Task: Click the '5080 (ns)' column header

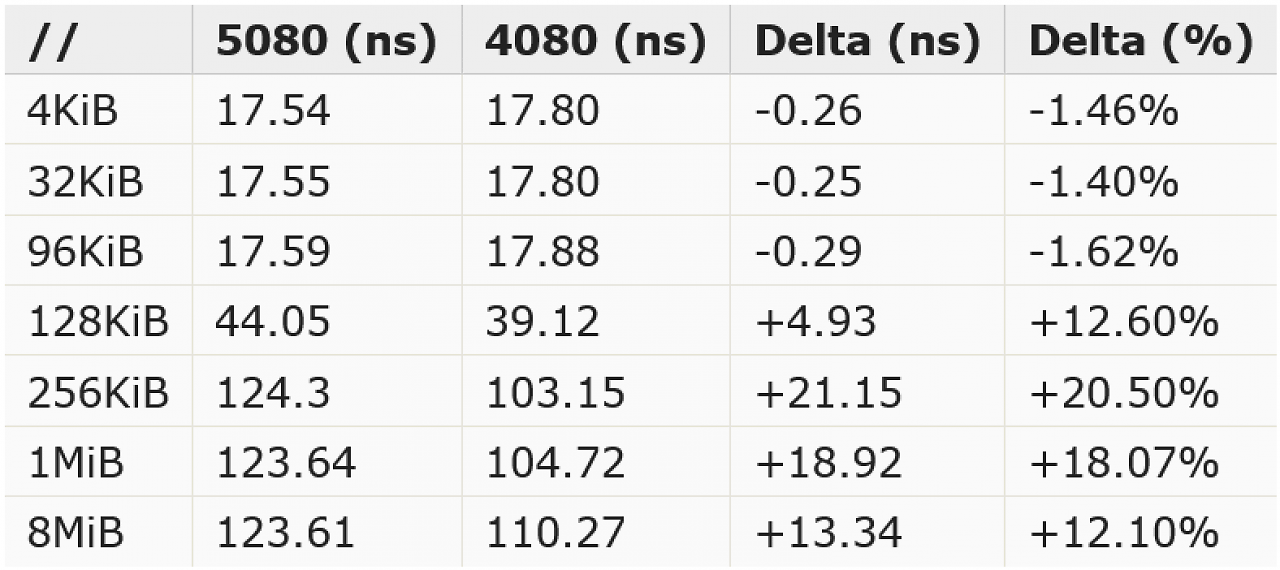Action: 326,41
